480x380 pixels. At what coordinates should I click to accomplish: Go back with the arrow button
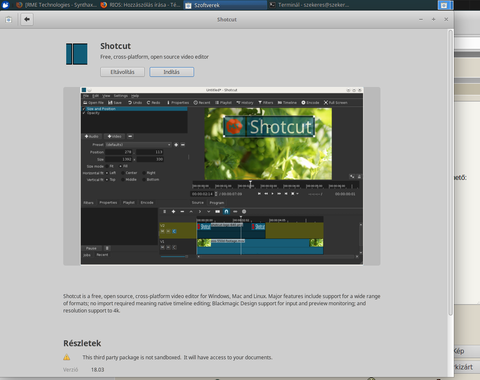click(x=27, y=19)
